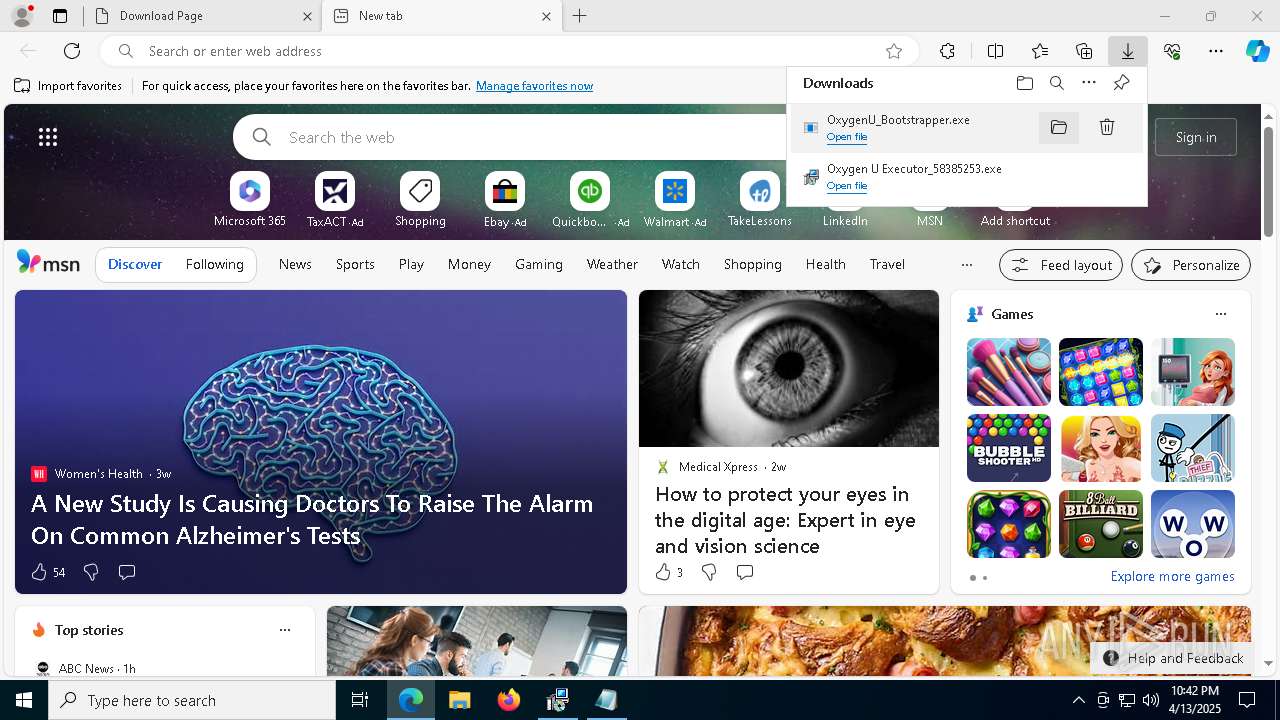This screenshot has height=720, width=1280.
Task: Open comments on the eye article
Action: tap(745, 572)
